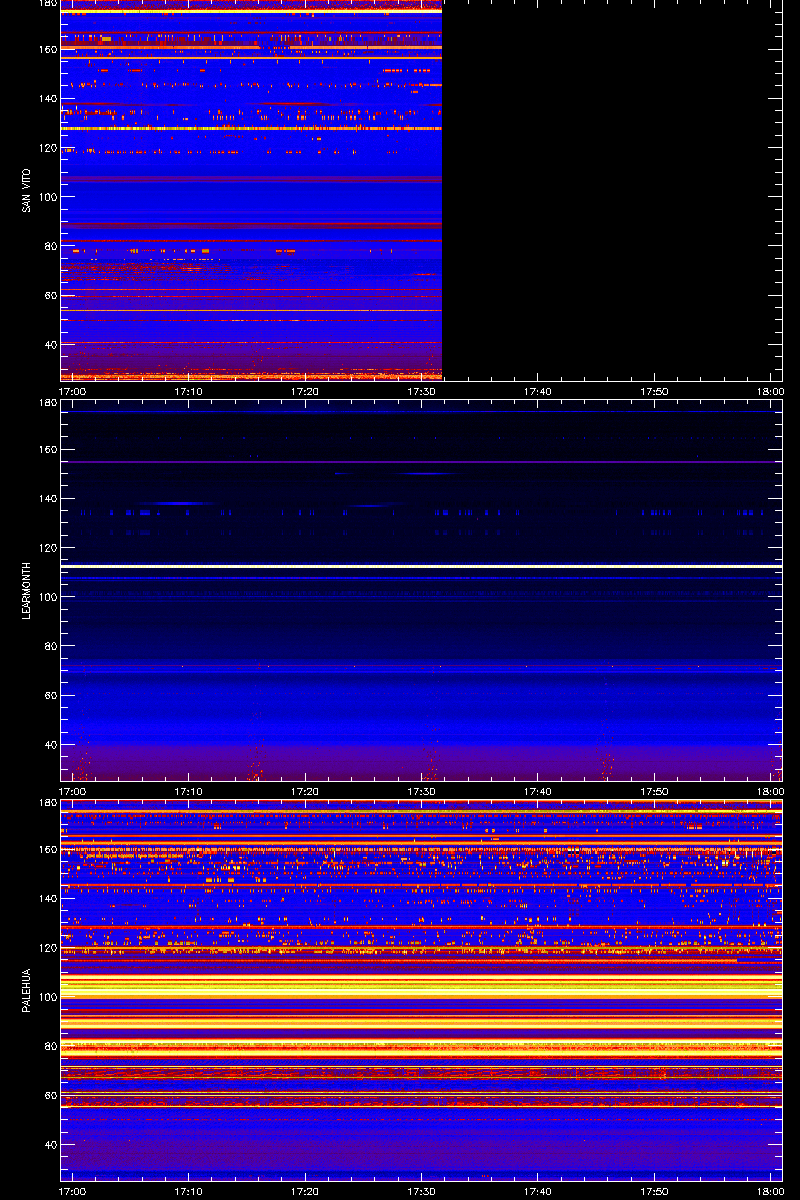Select the 80 tick on Learmonth axis
Viewport: 800px width, 1200px height.
pyautogui.click(x=50, y=646)
